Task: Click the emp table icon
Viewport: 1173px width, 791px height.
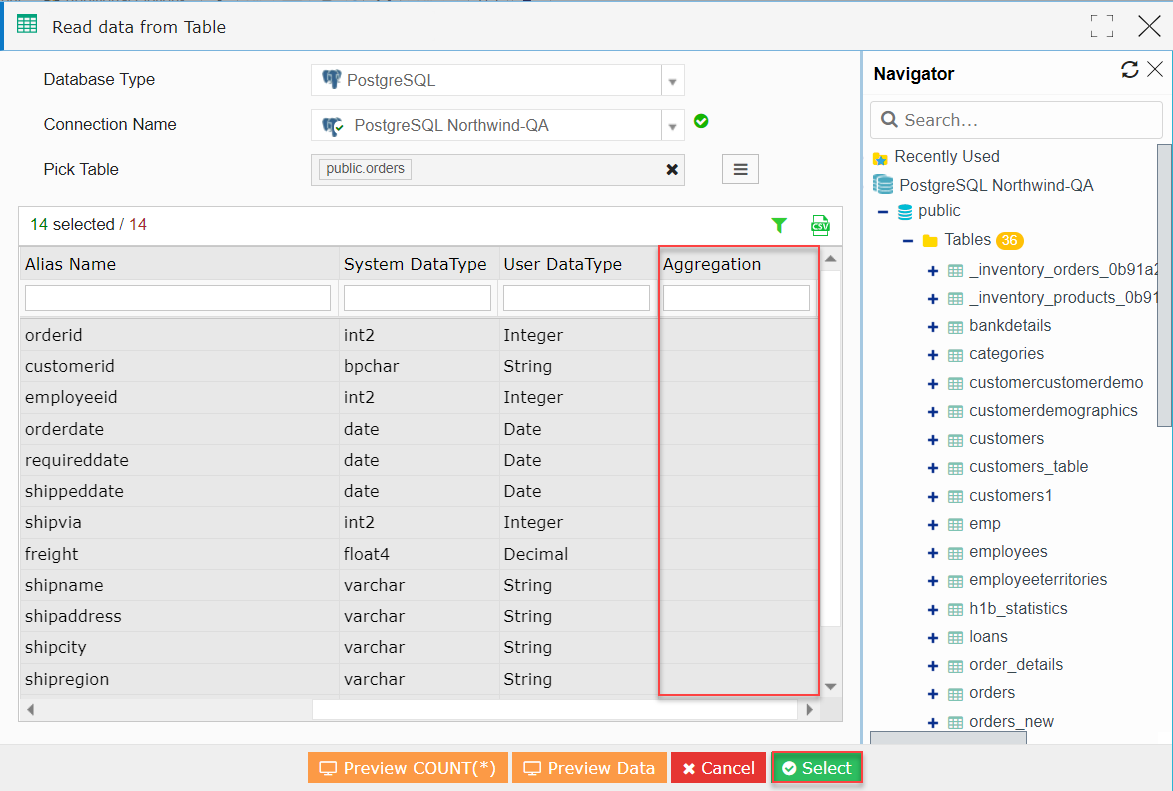Action: tap(955, 525)
